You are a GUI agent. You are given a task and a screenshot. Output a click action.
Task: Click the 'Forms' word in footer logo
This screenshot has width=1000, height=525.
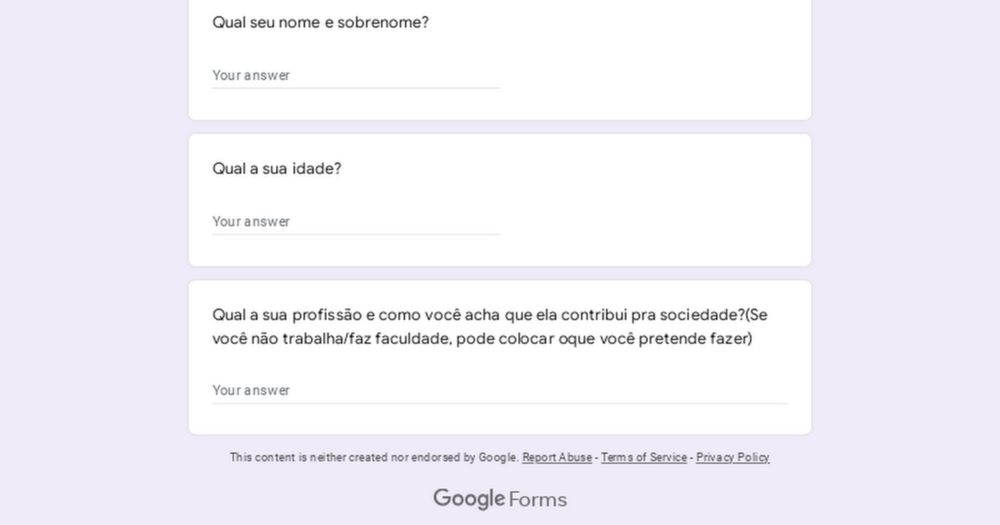(538, 499)
